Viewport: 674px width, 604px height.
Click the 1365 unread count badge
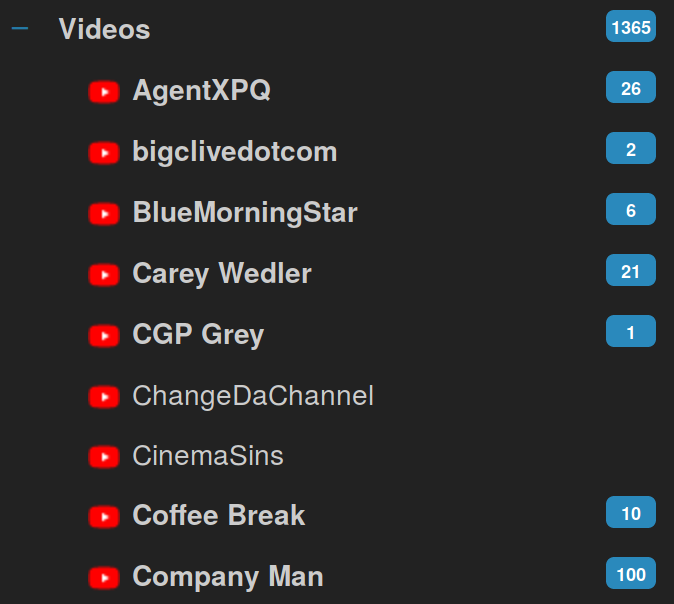pyautogui.click(x=631, y=26)
